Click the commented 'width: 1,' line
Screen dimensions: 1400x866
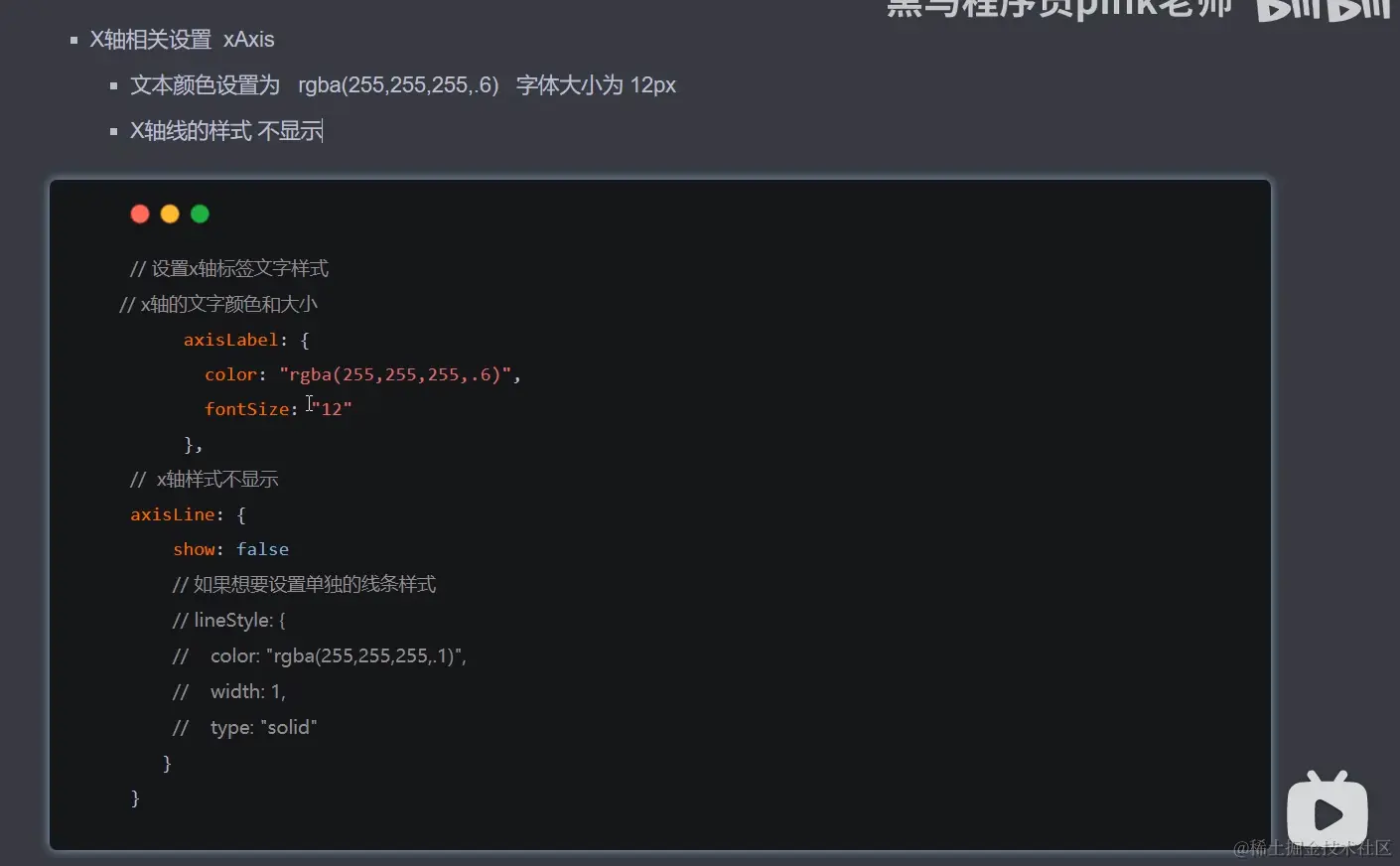point(228,691)
